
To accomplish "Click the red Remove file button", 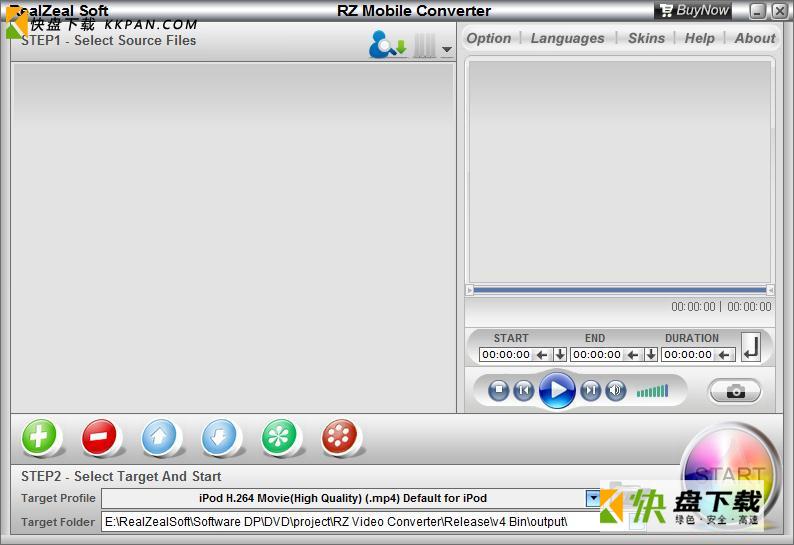I will 99,436.
